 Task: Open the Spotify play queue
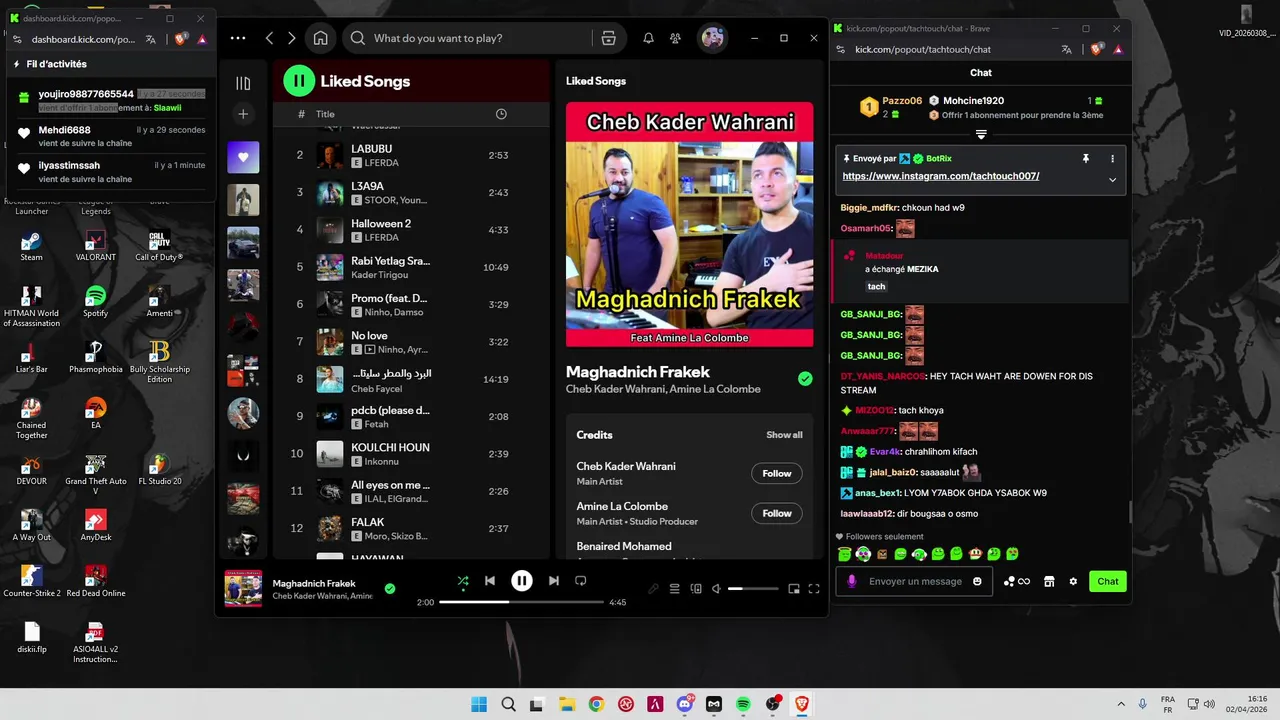pos(675,589)
